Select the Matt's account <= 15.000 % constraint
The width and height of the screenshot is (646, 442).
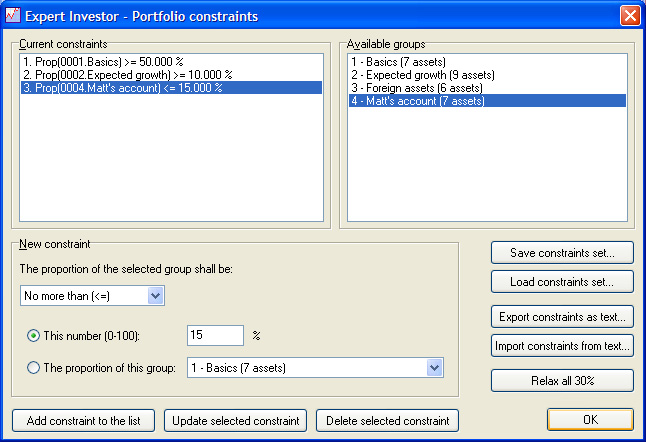(122, 88)
